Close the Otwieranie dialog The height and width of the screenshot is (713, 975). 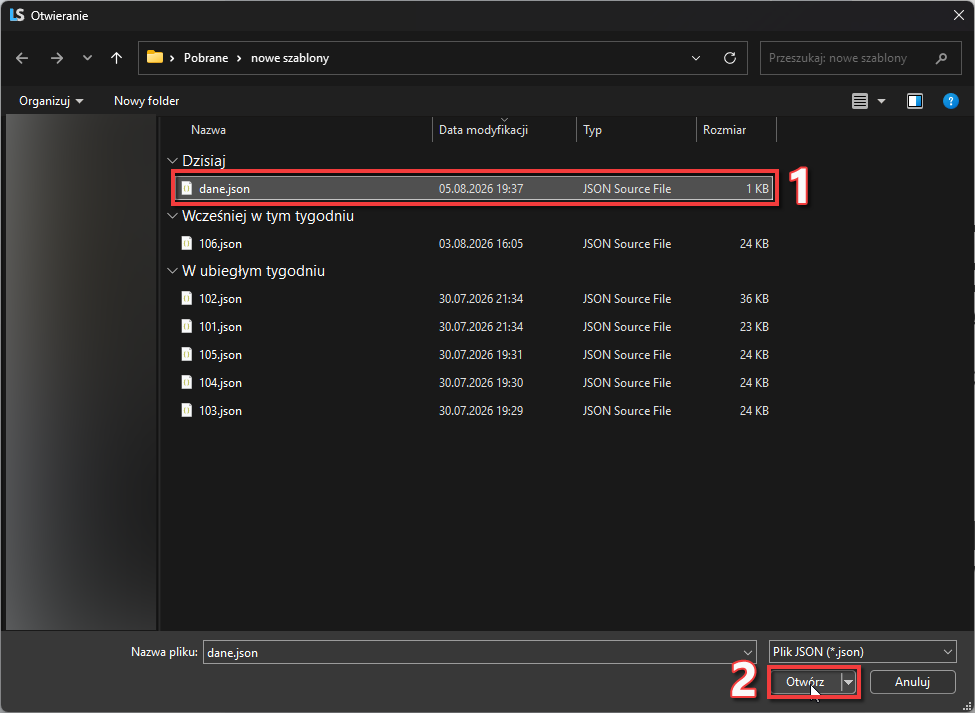click(x=959, y=16)
